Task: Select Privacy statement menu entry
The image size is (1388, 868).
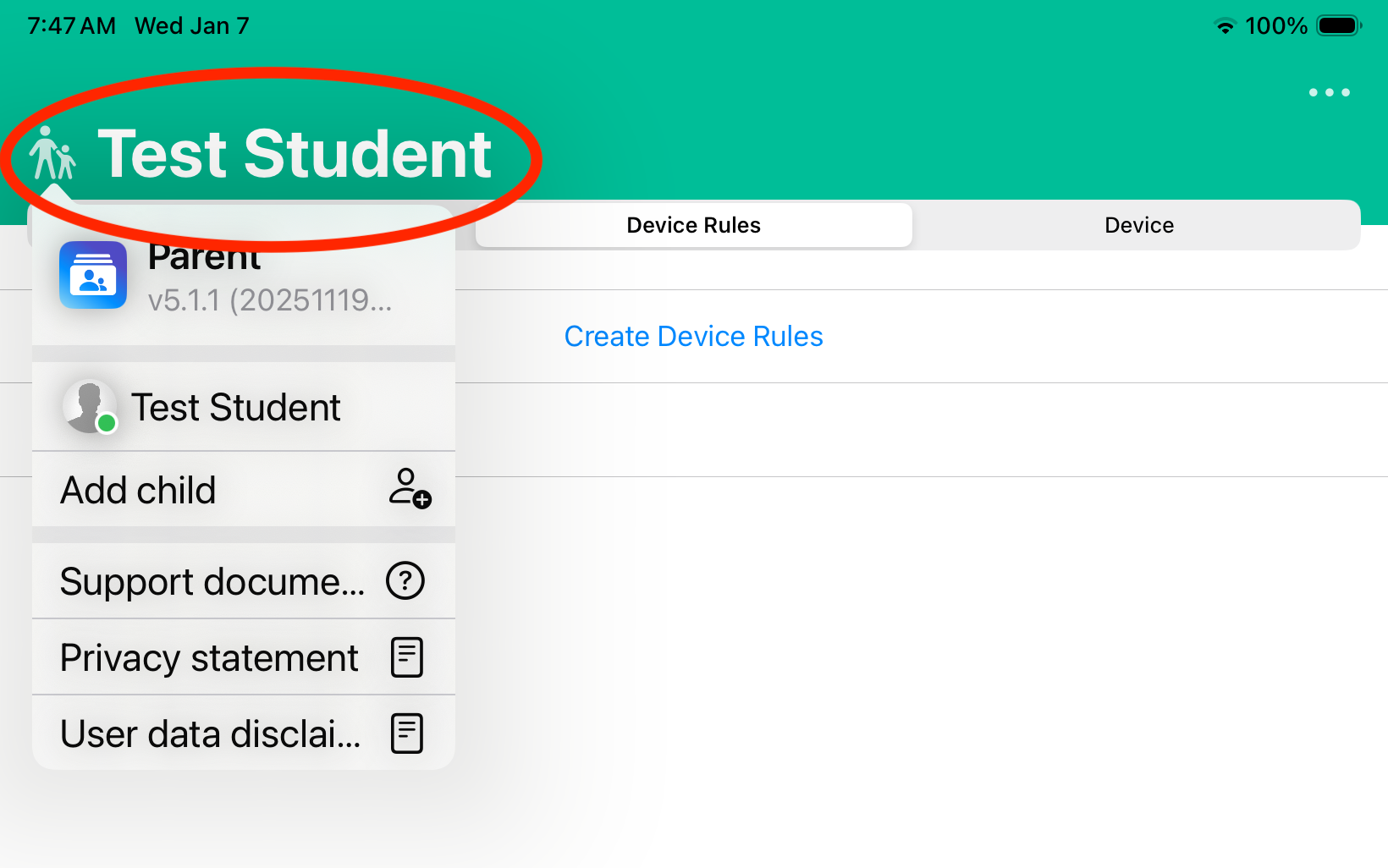Action: click(x=208, y=657)
